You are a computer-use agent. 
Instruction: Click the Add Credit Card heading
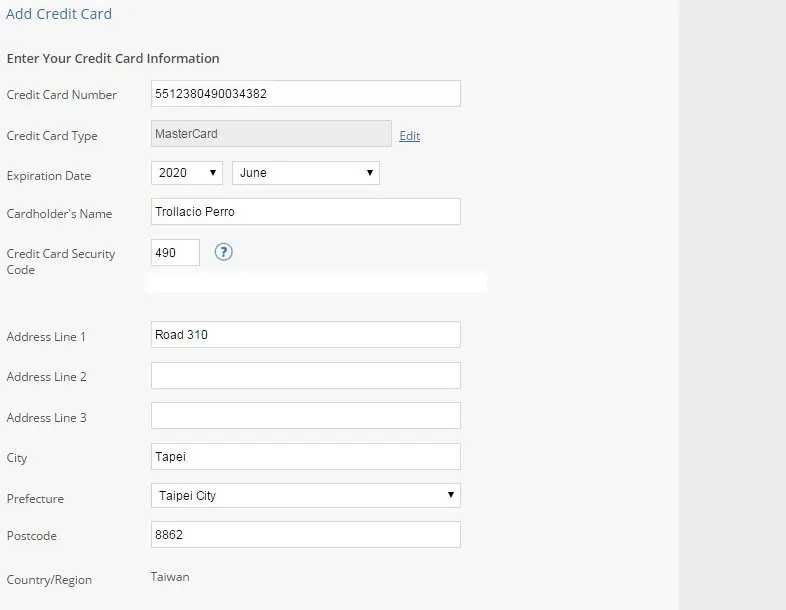tap(59, 14)
